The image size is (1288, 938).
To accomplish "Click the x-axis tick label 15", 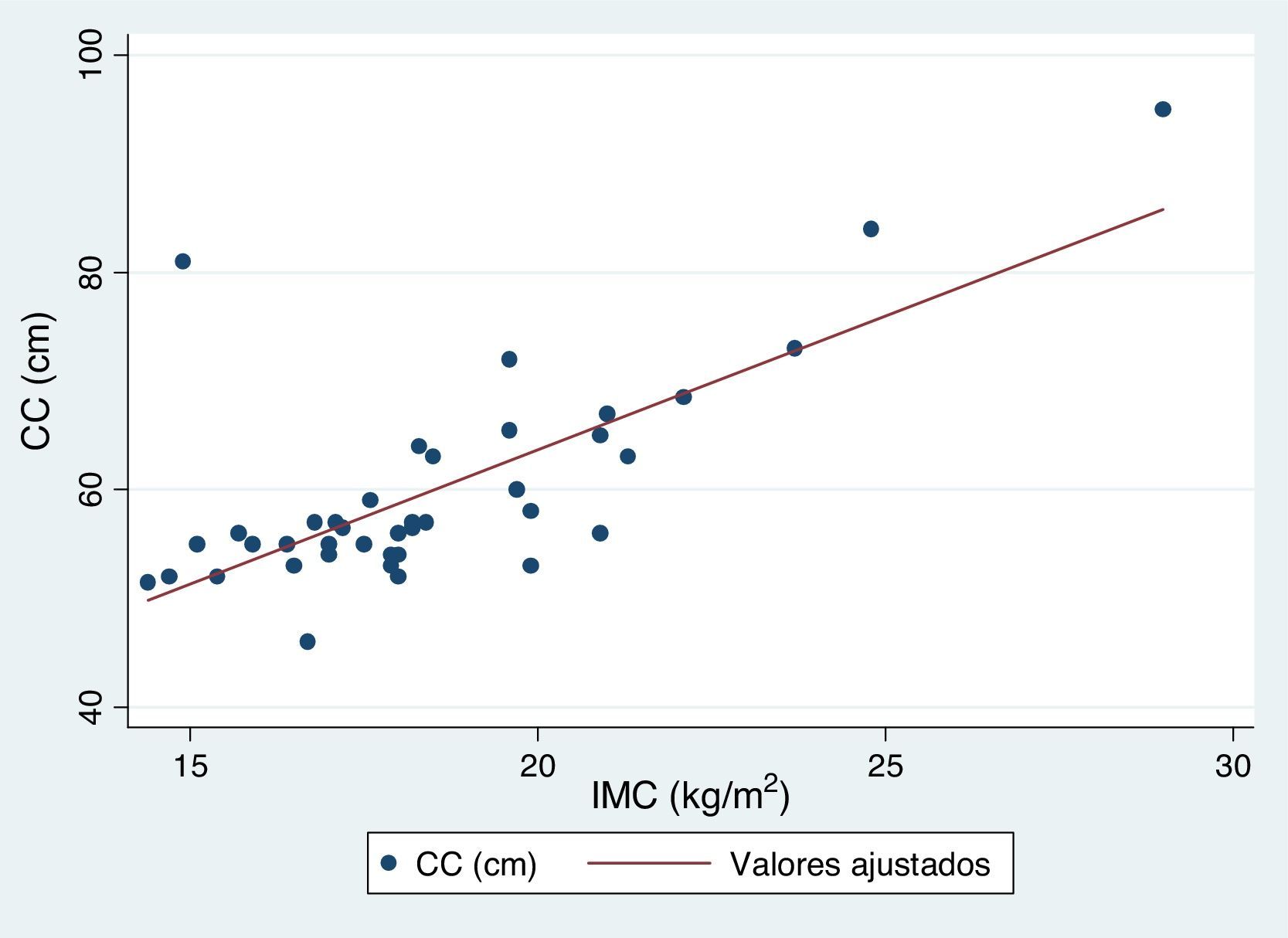I will point(189,766).
